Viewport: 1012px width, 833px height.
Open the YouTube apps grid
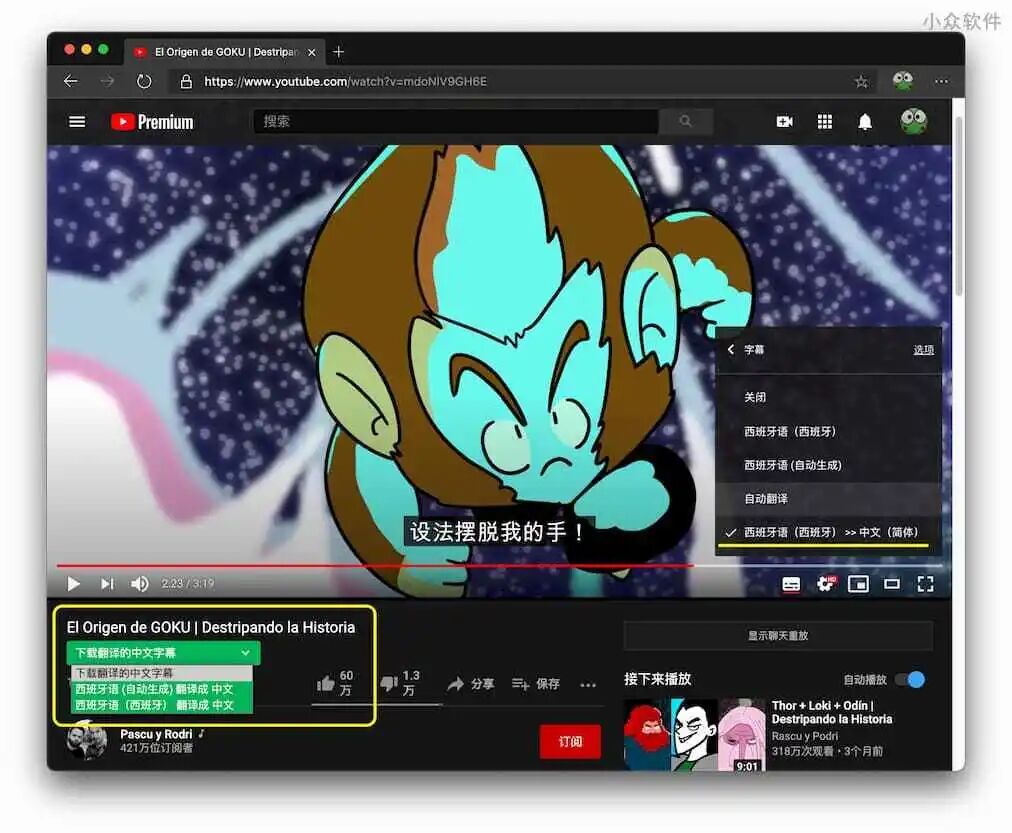(825, 121)
